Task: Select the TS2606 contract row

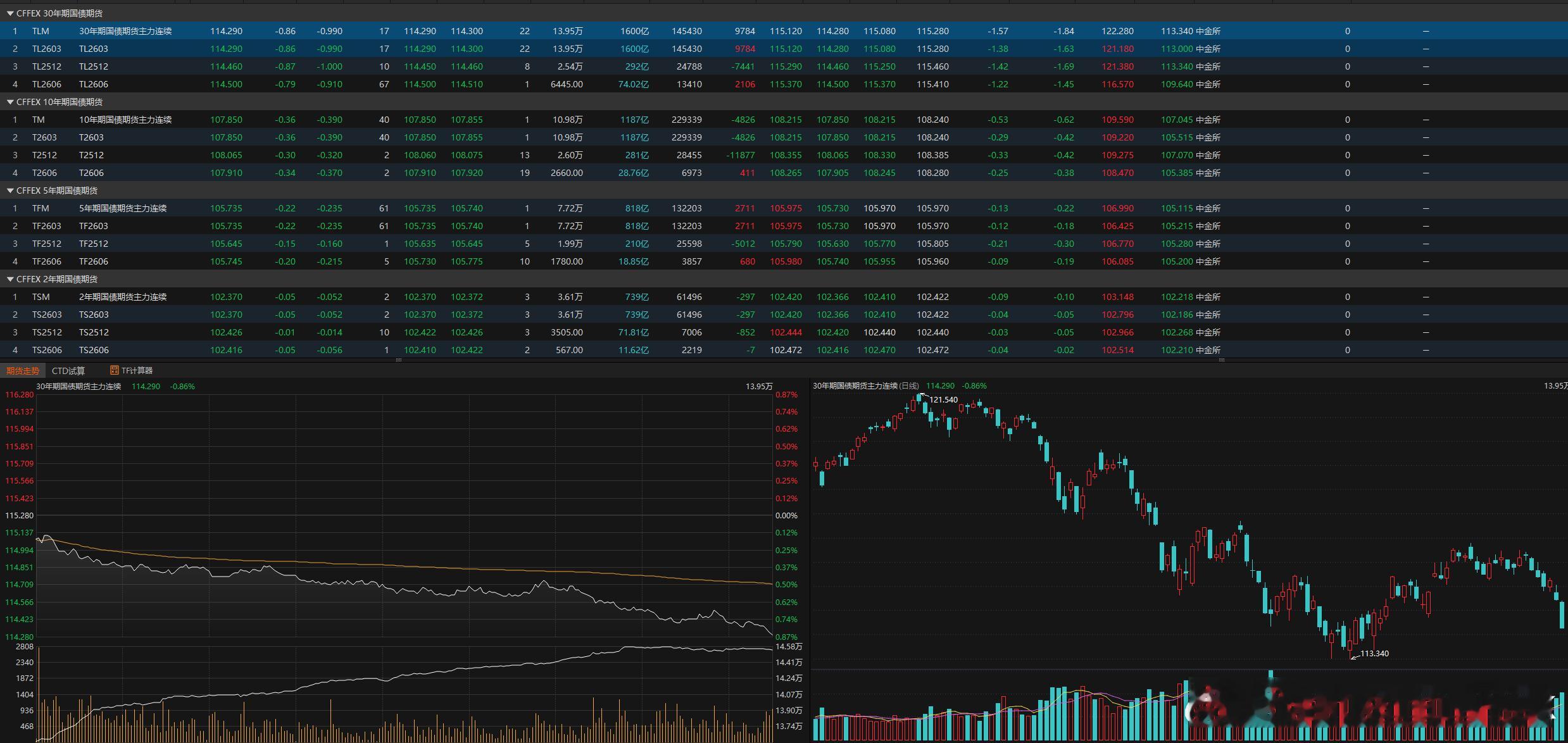Action: (x=94, y=350)
